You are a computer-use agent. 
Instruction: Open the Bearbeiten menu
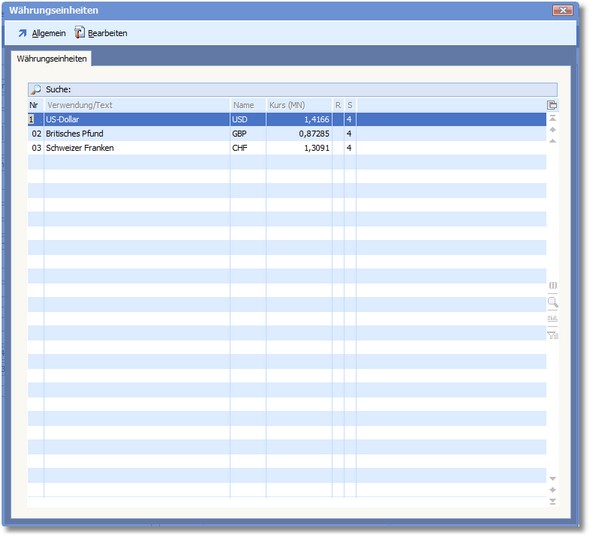tap(101, 33)
